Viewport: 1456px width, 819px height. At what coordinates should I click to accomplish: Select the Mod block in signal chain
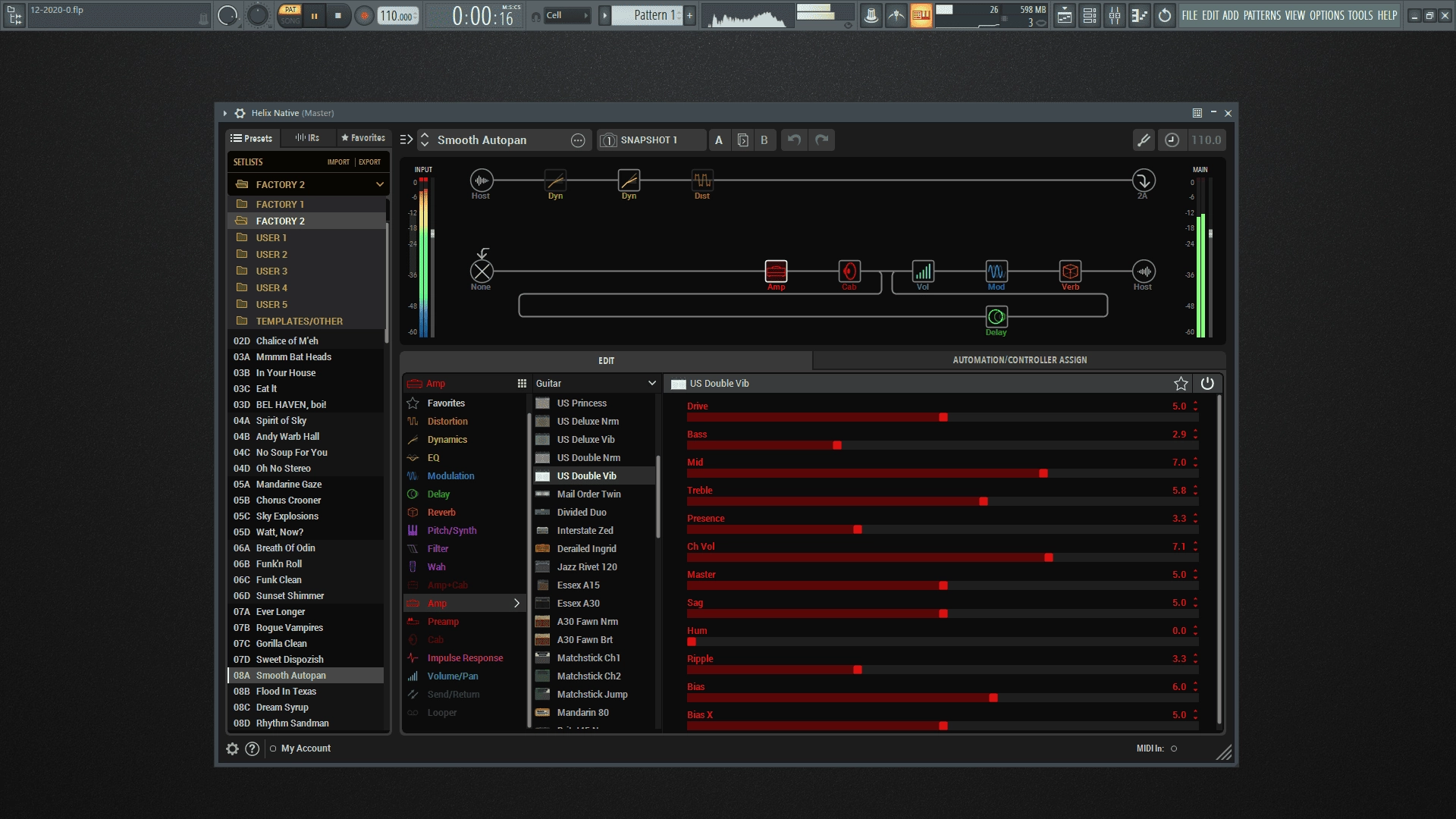tap(996, 271)
